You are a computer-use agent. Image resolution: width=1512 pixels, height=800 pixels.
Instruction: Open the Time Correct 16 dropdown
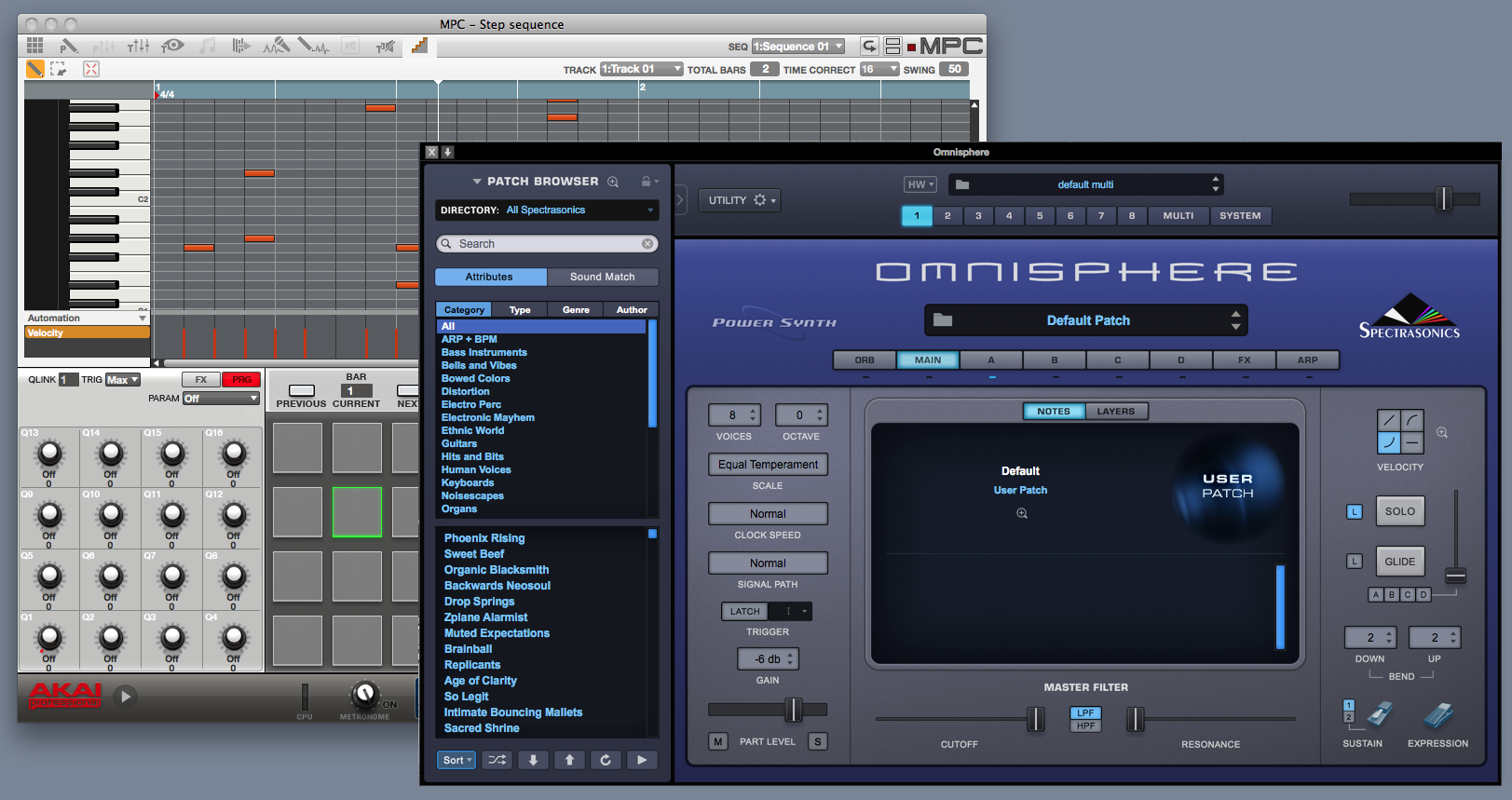(879, 69)
